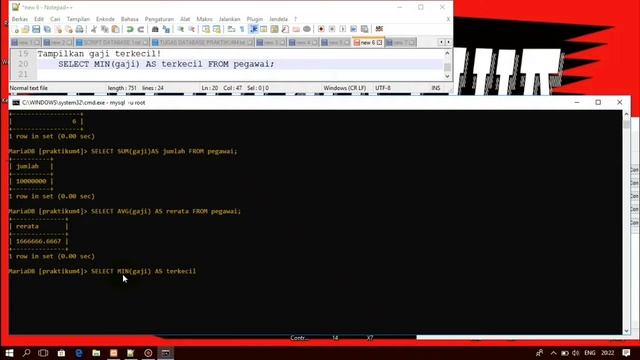Toggle the indent guide icon
The image size is (640, 360).
point(253,29)
